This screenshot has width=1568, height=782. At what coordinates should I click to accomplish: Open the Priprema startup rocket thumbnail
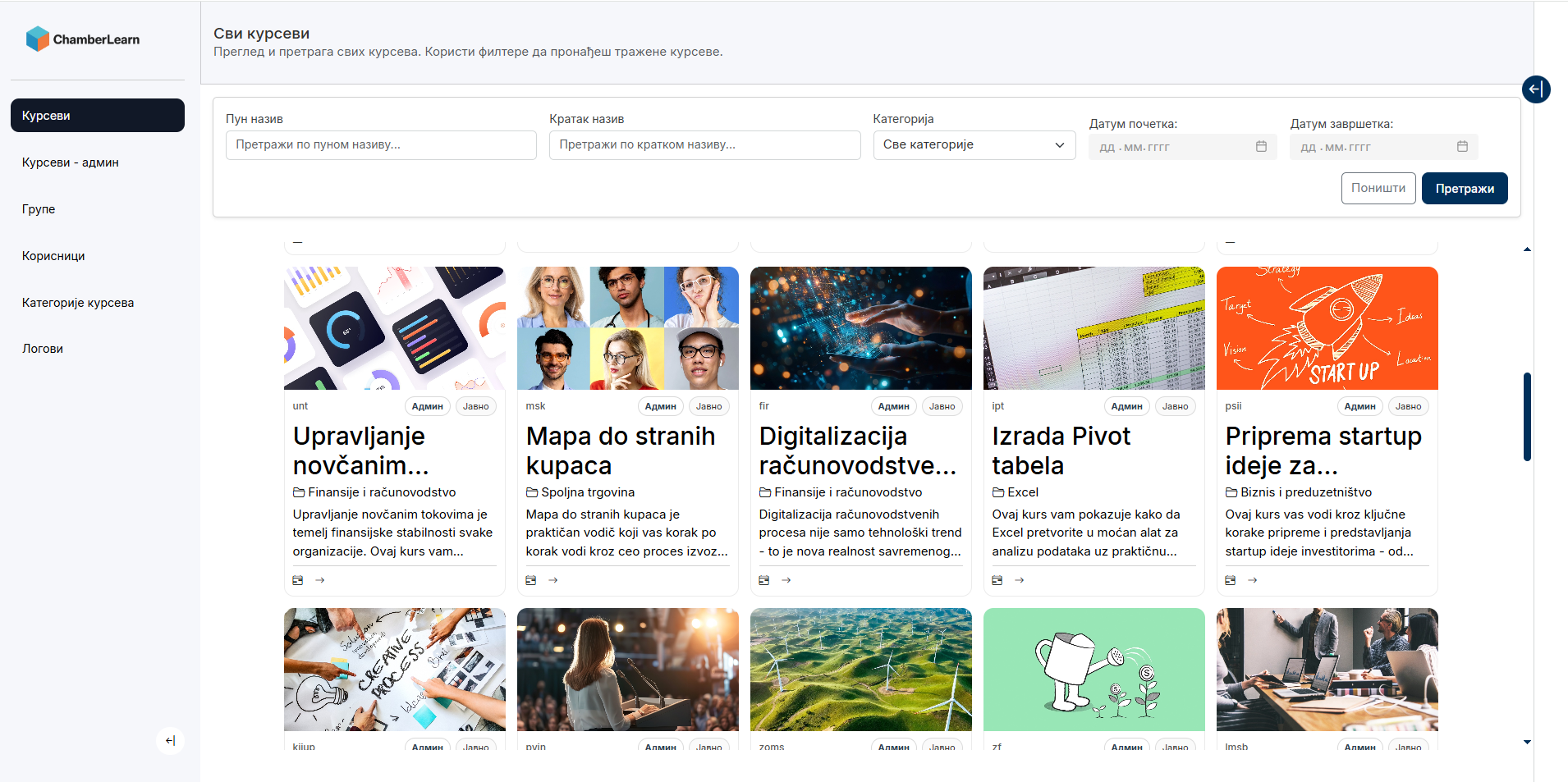1327,328
